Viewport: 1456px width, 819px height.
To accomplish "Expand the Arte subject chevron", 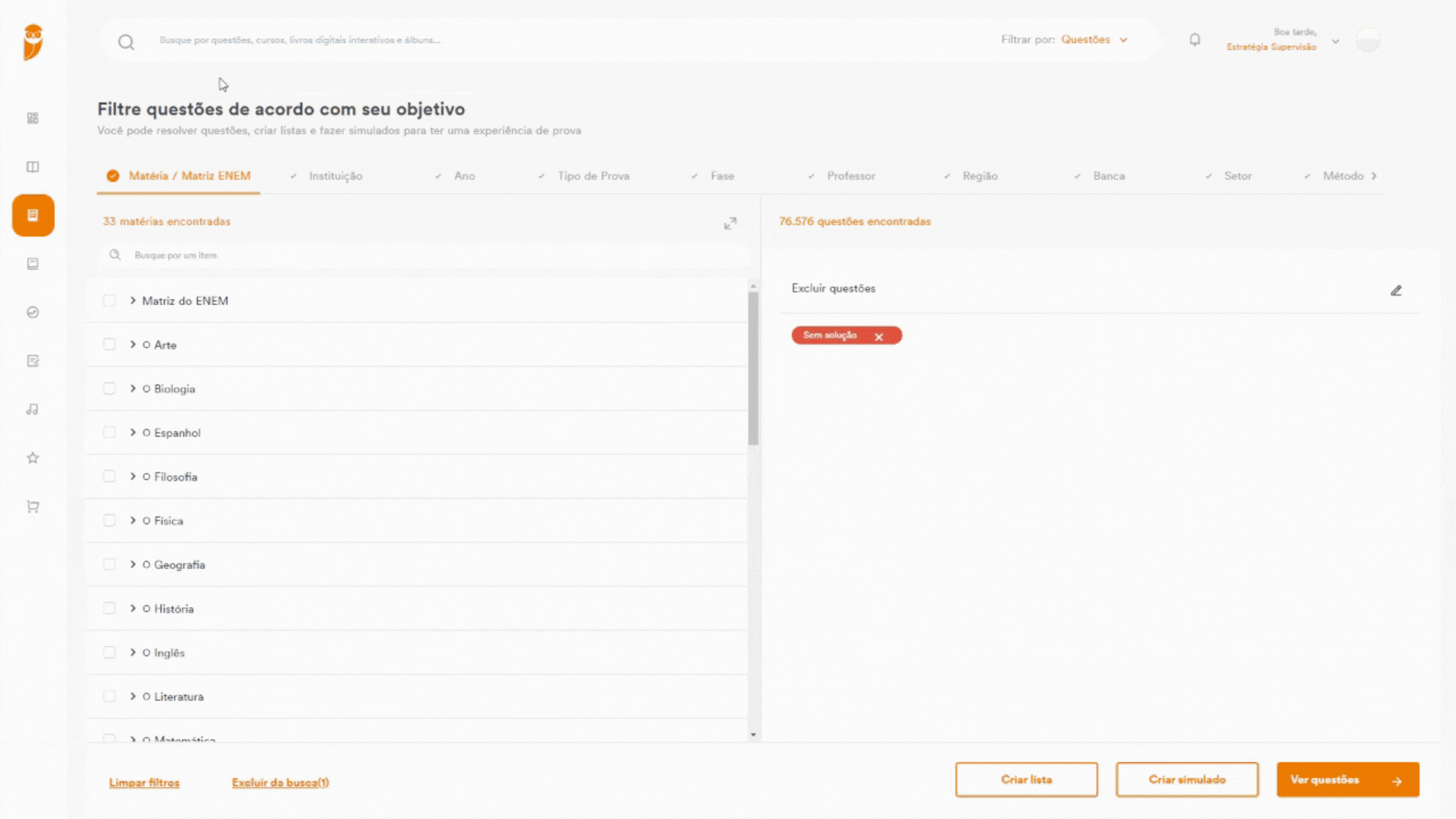I will tap(133, 344).
